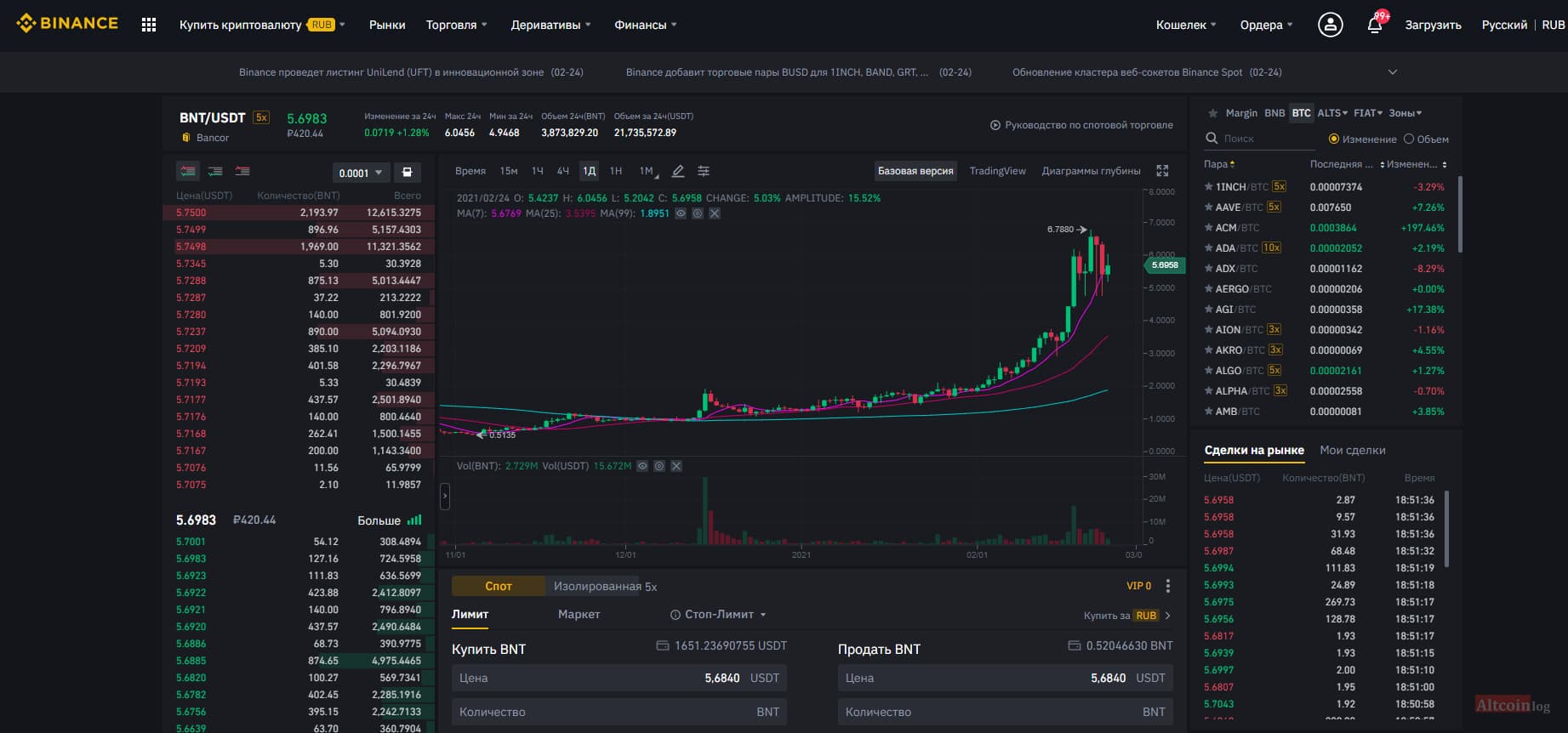Select the TradingView chart tab
The height and width of the screenshot is (733, 1568).
click(998, 171)
